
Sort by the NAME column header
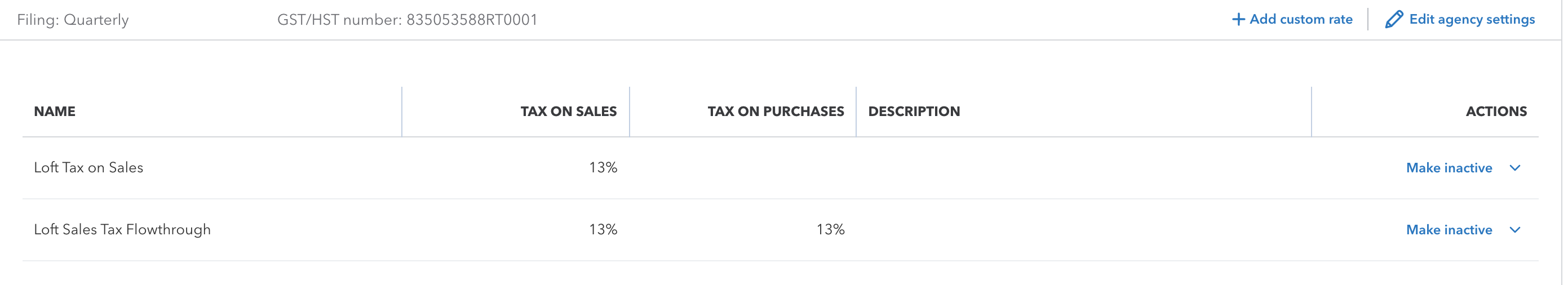tap(55, 111)
